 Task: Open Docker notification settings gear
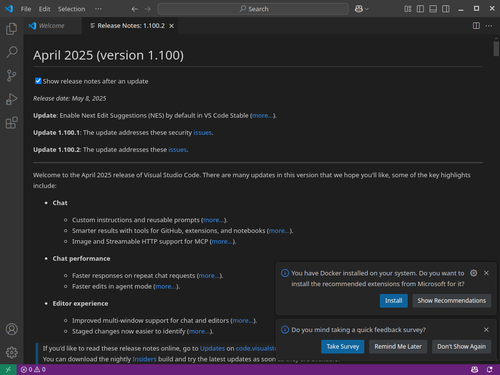(473, 273)
